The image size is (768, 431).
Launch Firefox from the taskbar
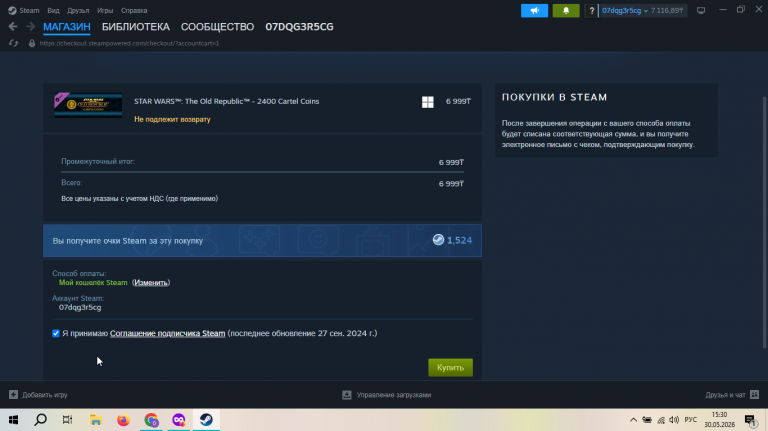(123, 420)
